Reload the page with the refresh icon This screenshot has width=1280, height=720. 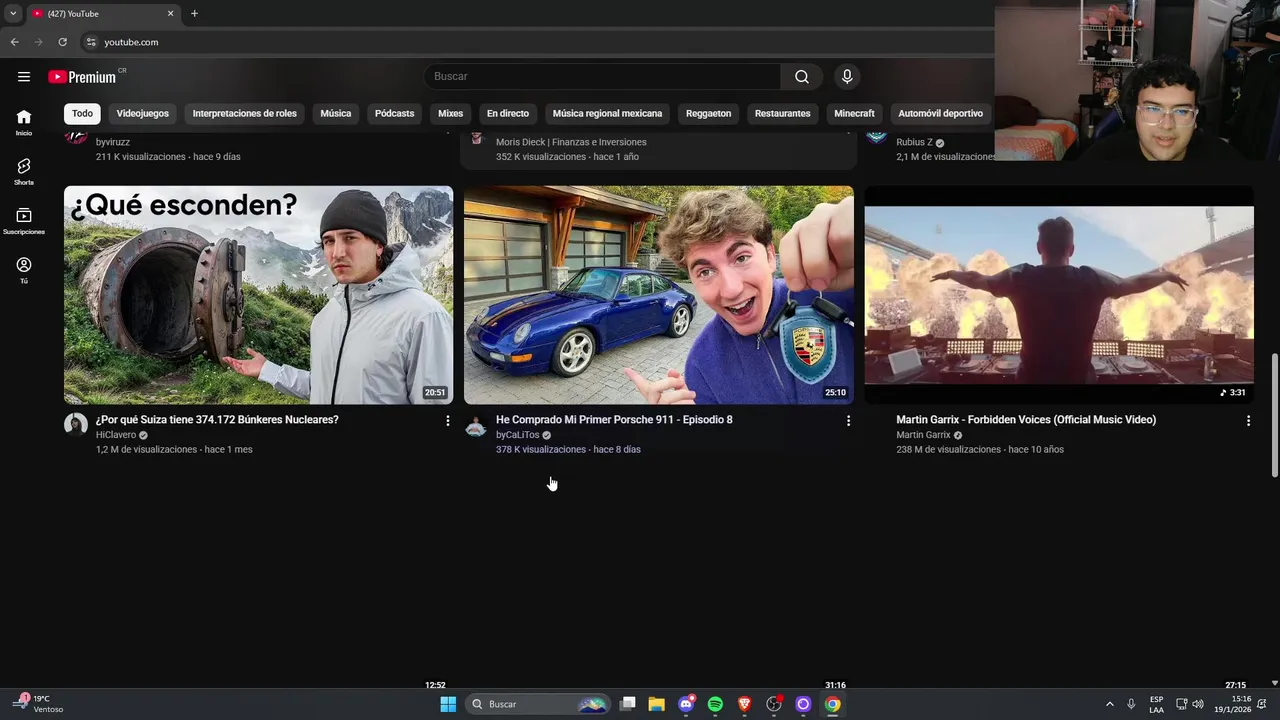coord(62,42)
